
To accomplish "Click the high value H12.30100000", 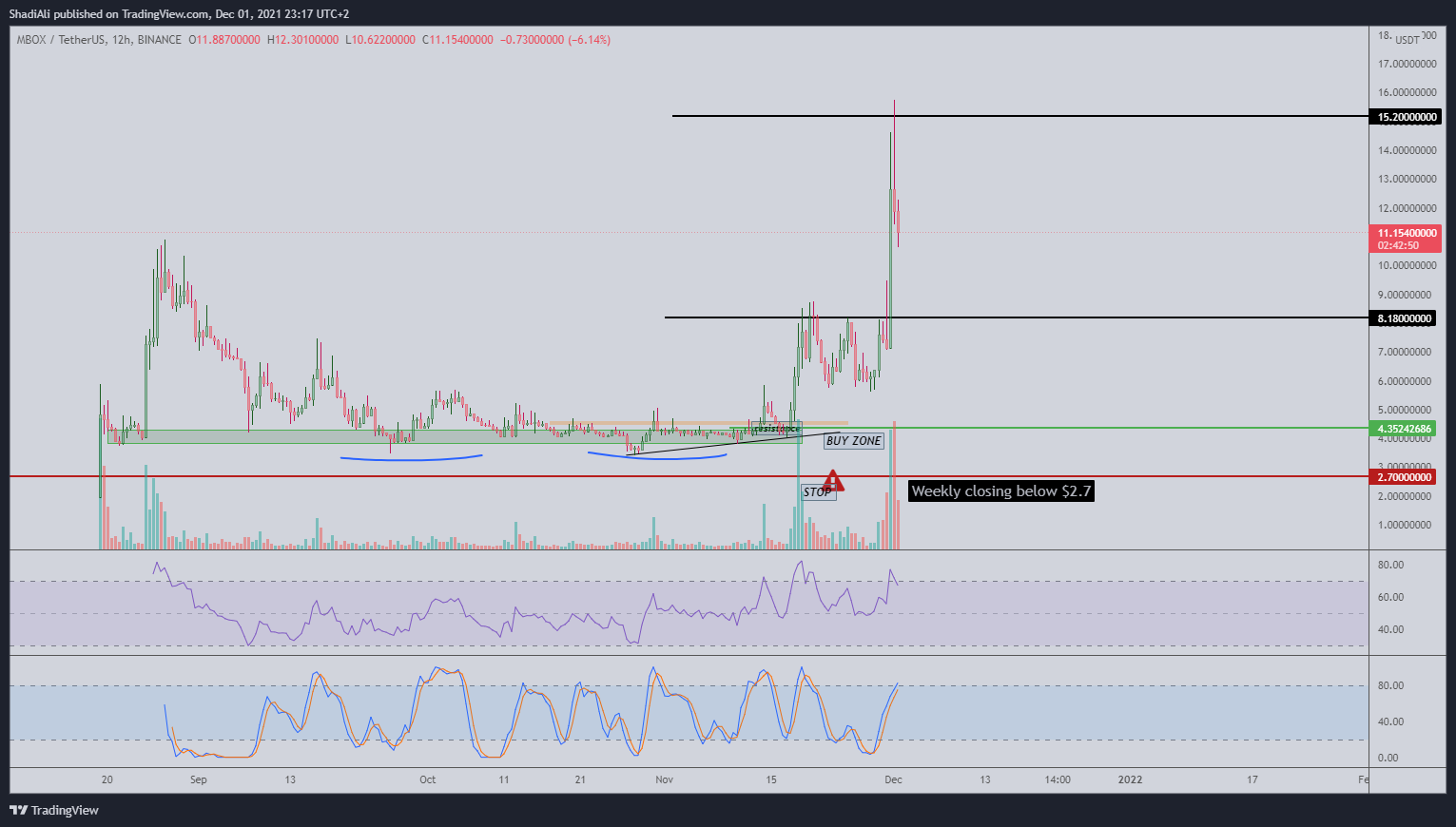I will point(302,40).
